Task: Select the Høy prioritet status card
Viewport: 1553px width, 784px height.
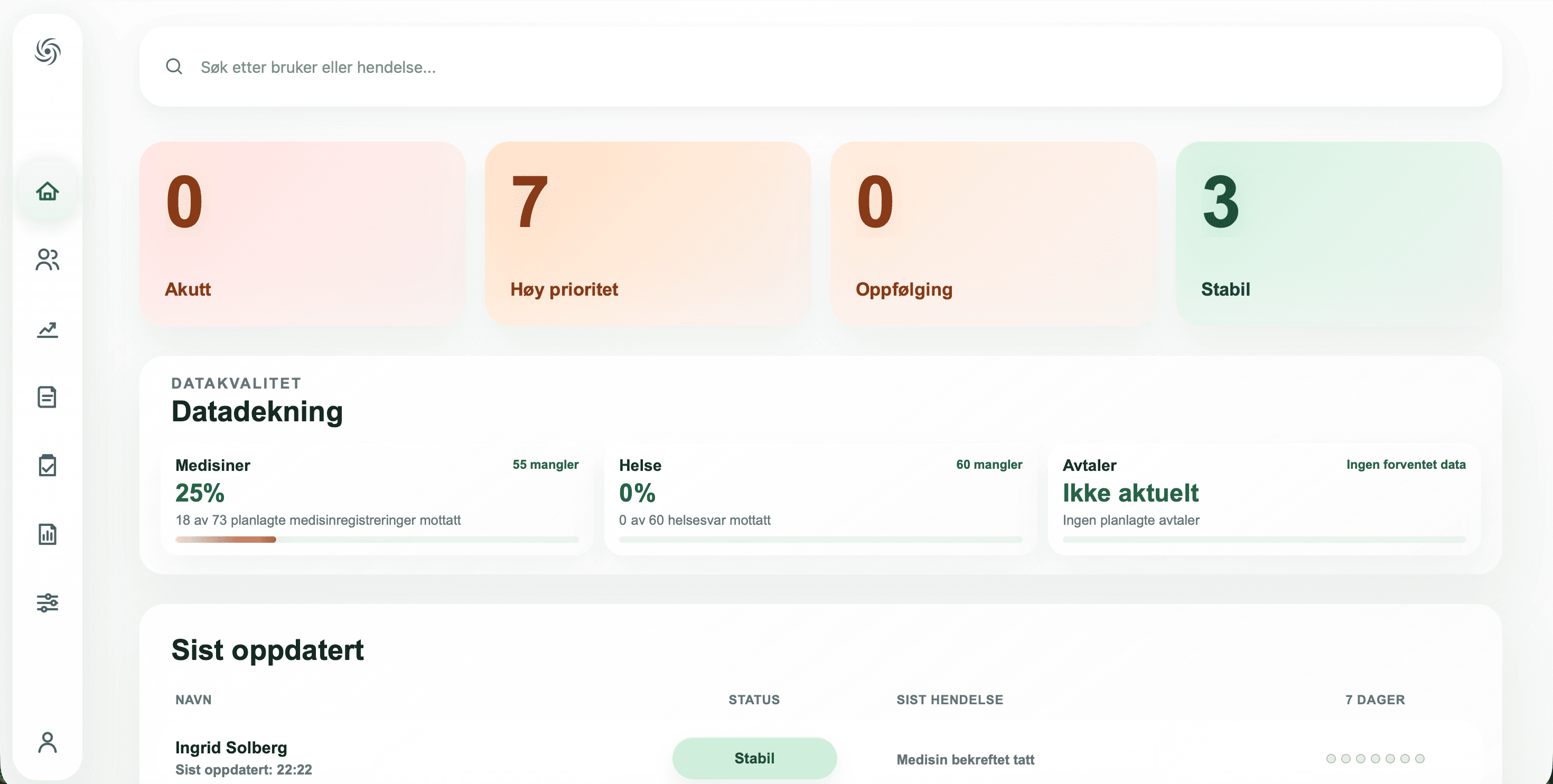Action: click(x=648, y=234)
